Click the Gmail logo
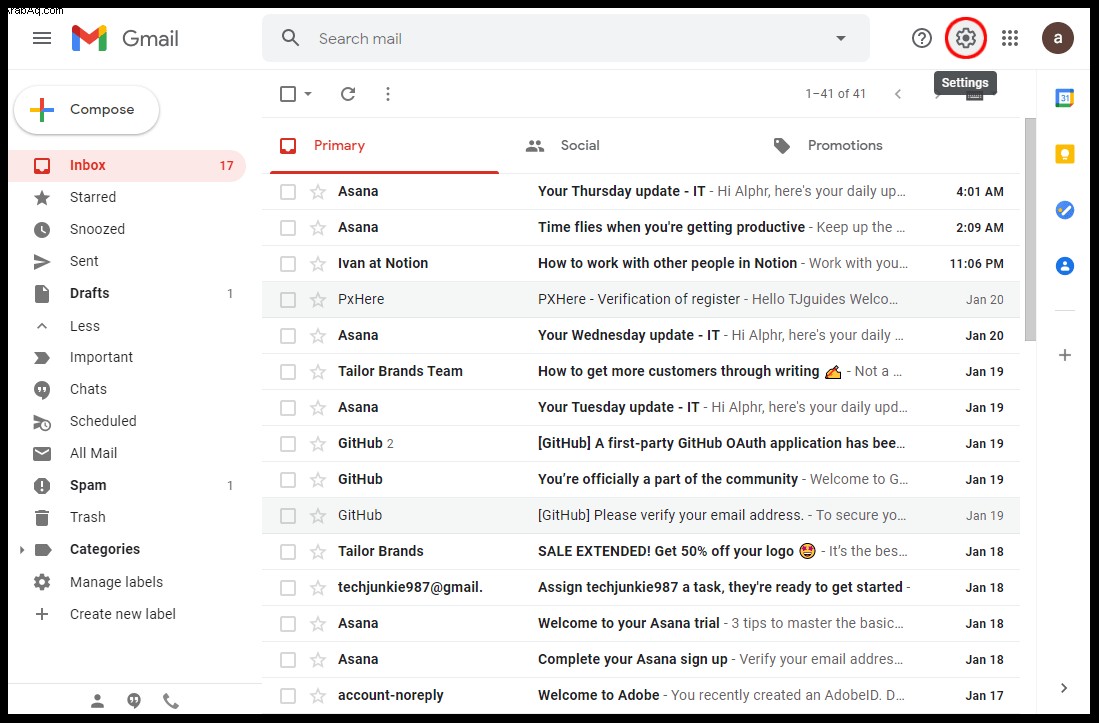 tap(125, 38)
